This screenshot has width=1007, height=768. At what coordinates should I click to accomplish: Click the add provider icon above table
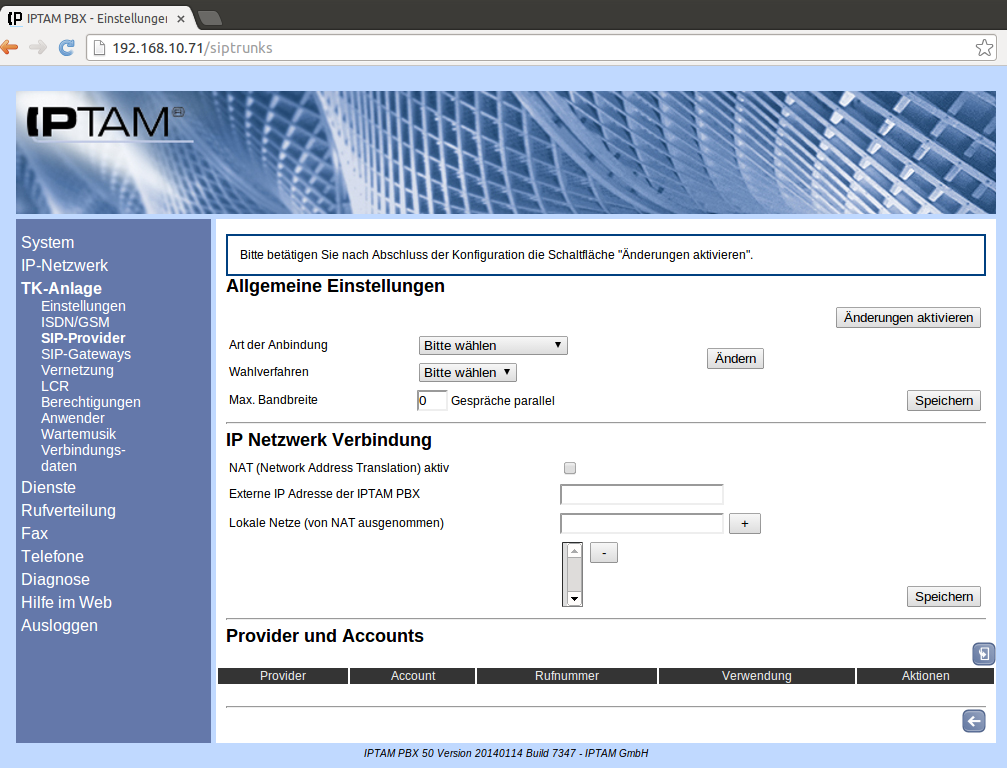[984, 654]
